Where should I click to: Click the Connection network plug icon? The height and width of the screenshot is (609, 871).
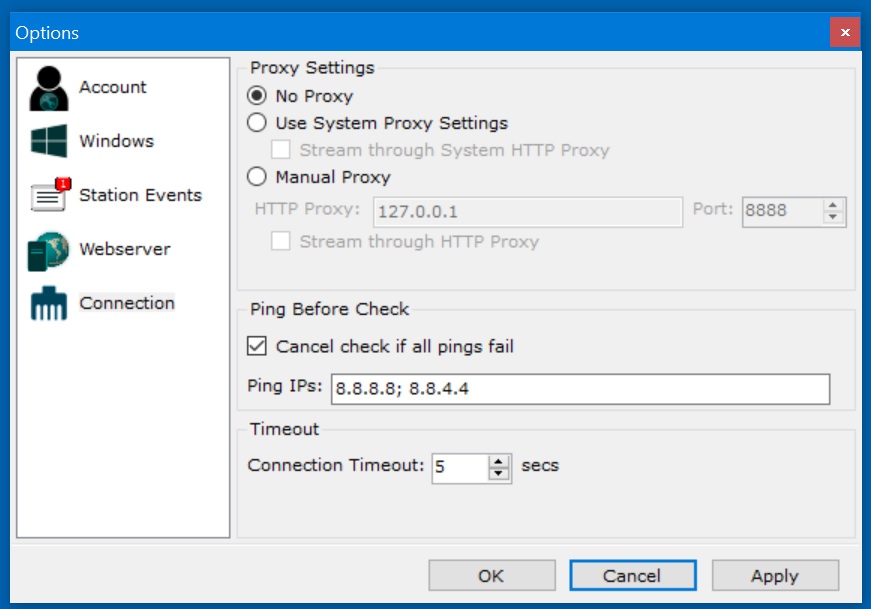coord(48,304)
